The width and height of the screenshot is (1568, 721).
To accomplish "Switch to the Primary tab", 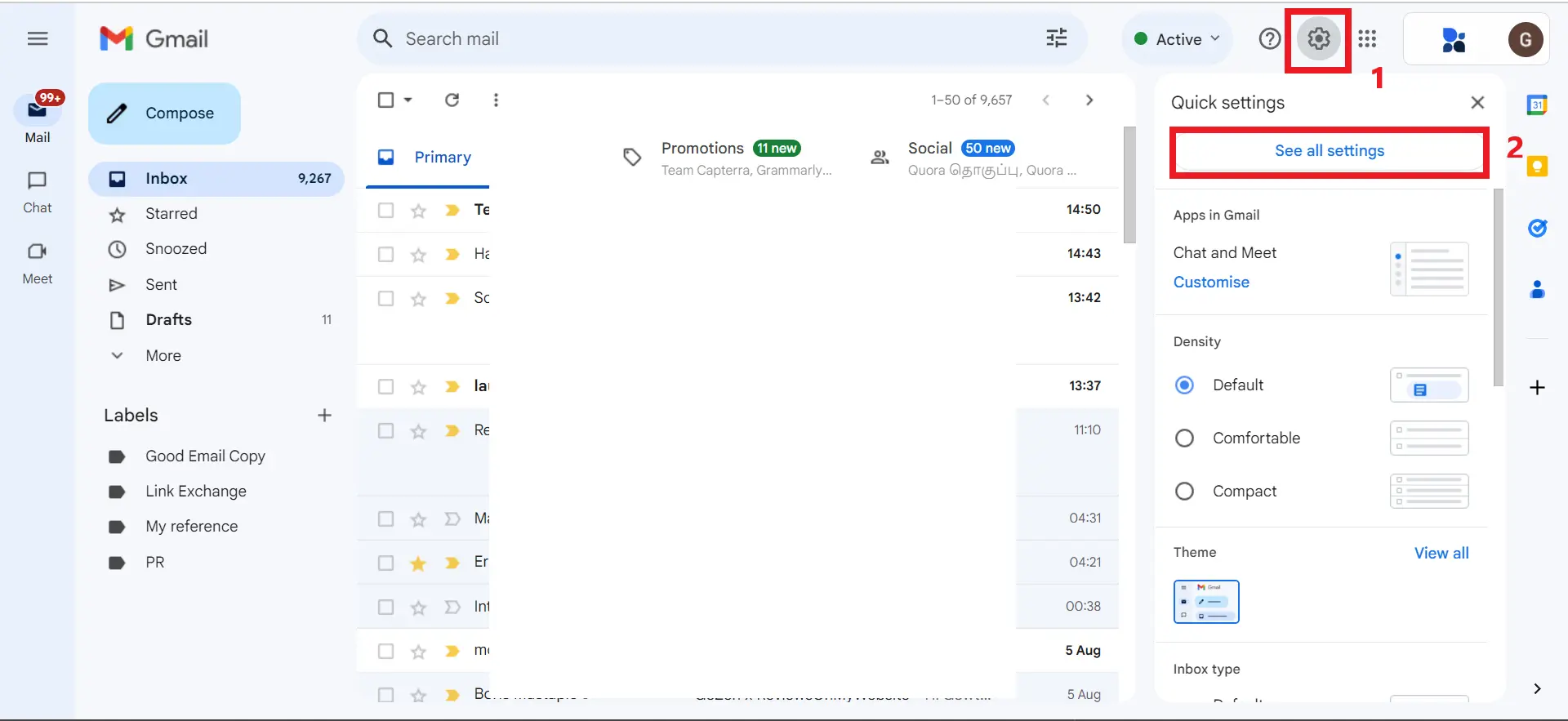I will pyautogui.click(x=427, y=157).
